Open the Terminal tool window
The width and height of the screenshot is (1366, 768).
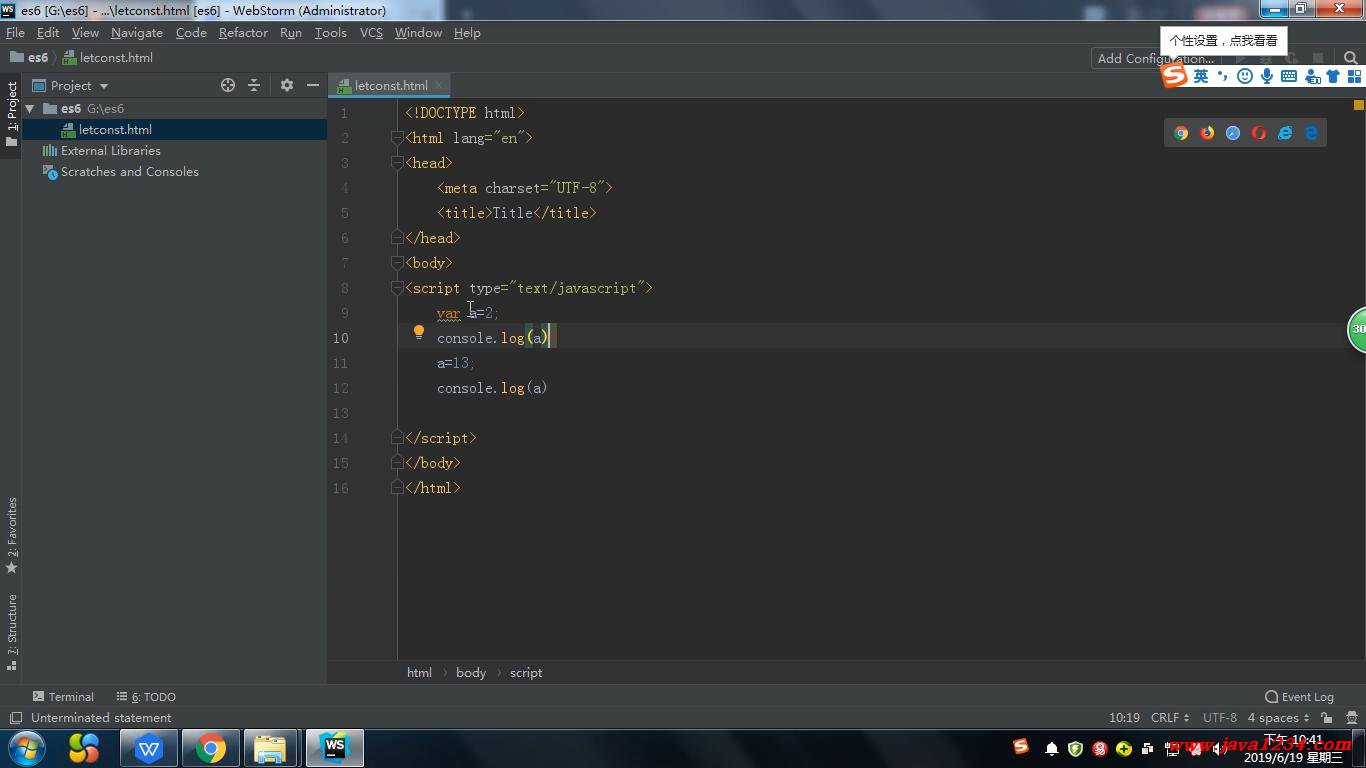coord(63,697)
